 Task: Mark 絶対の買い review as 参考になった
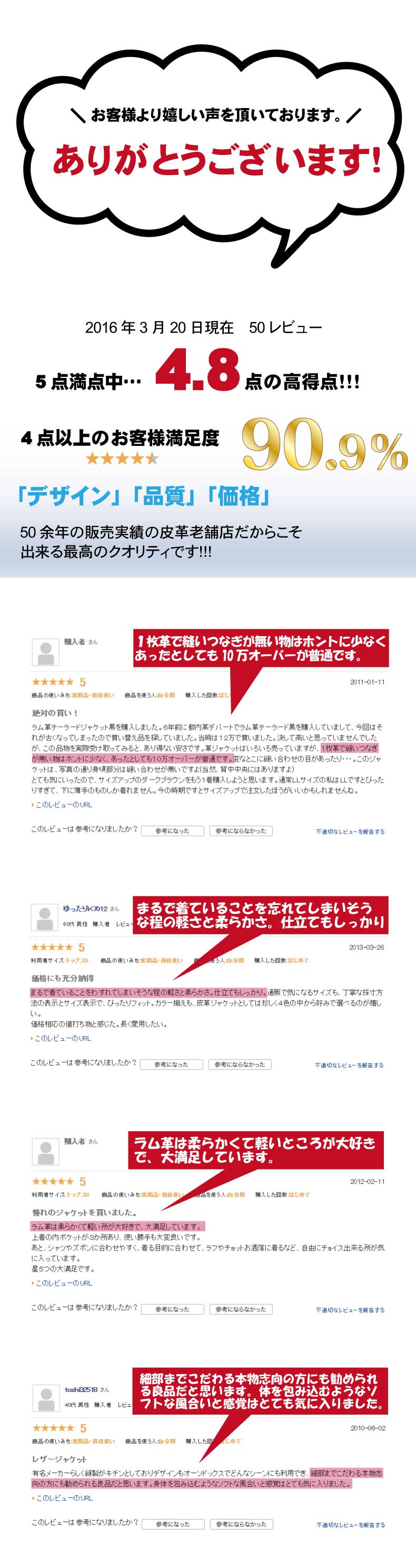172,831
